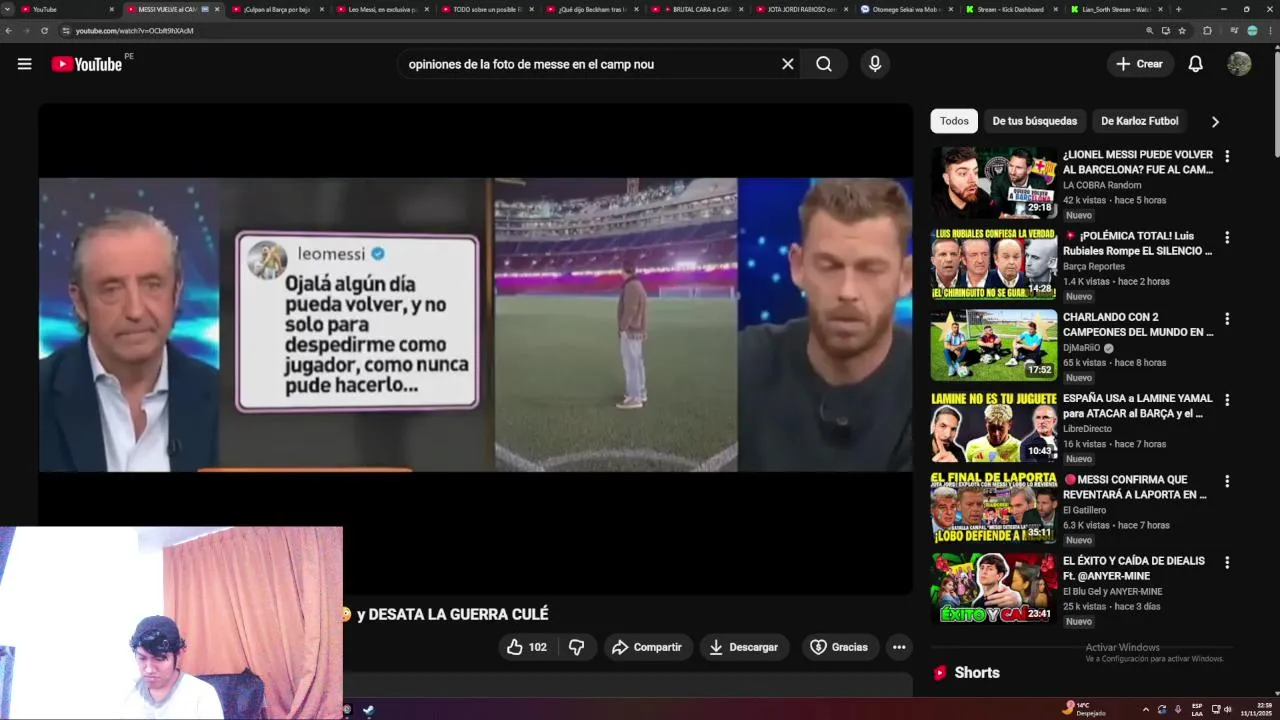Go to YouTube home via logo
This screenshot has height=720, width=1280.
87,64
